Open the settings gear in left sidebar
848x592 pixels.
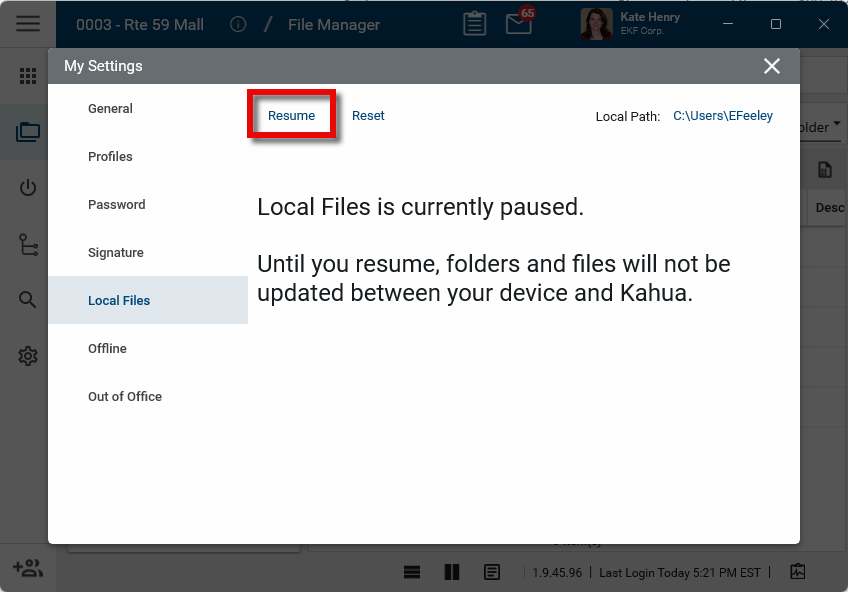pos(28,356)
